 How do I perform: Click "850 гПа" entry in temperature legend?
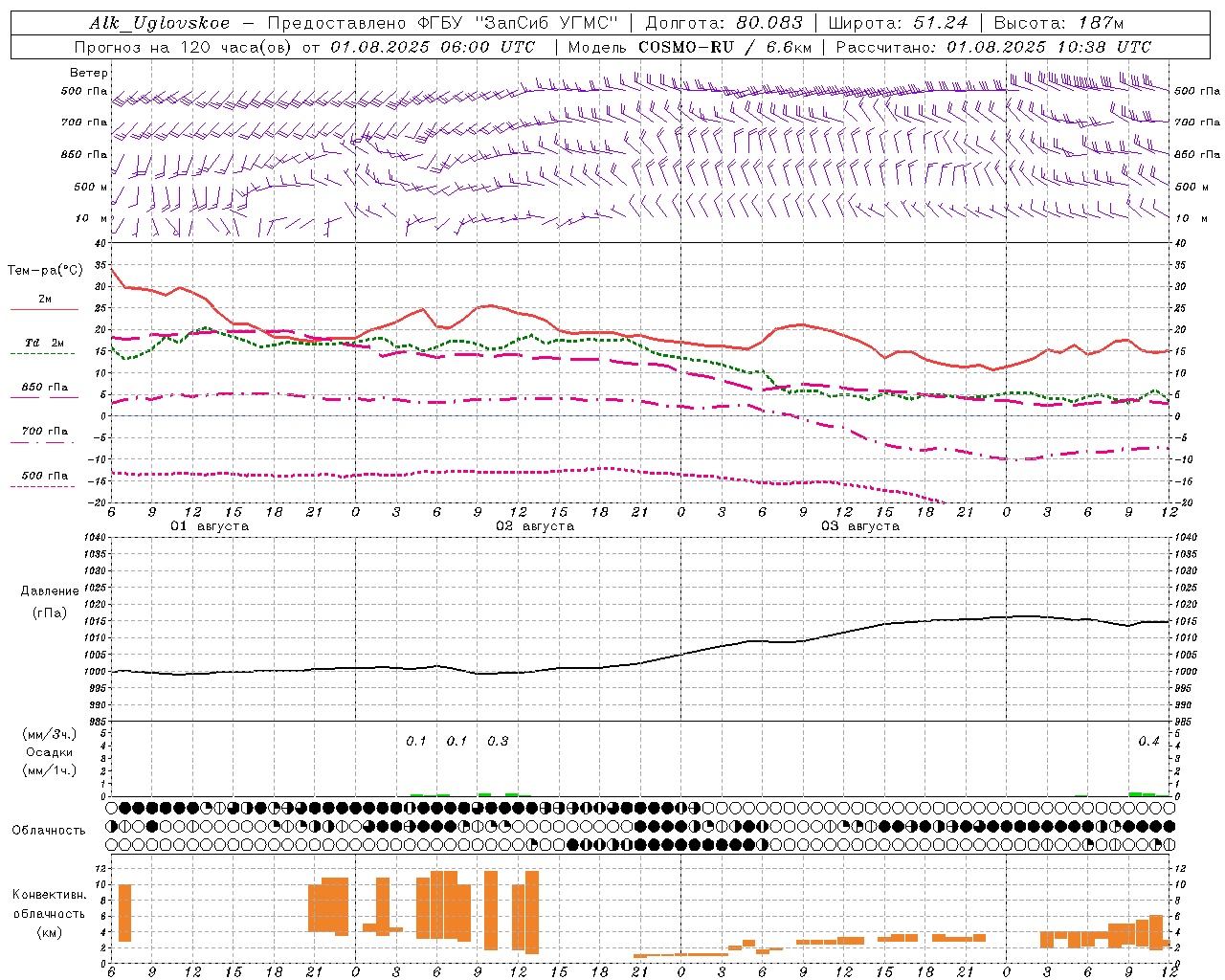45,387
